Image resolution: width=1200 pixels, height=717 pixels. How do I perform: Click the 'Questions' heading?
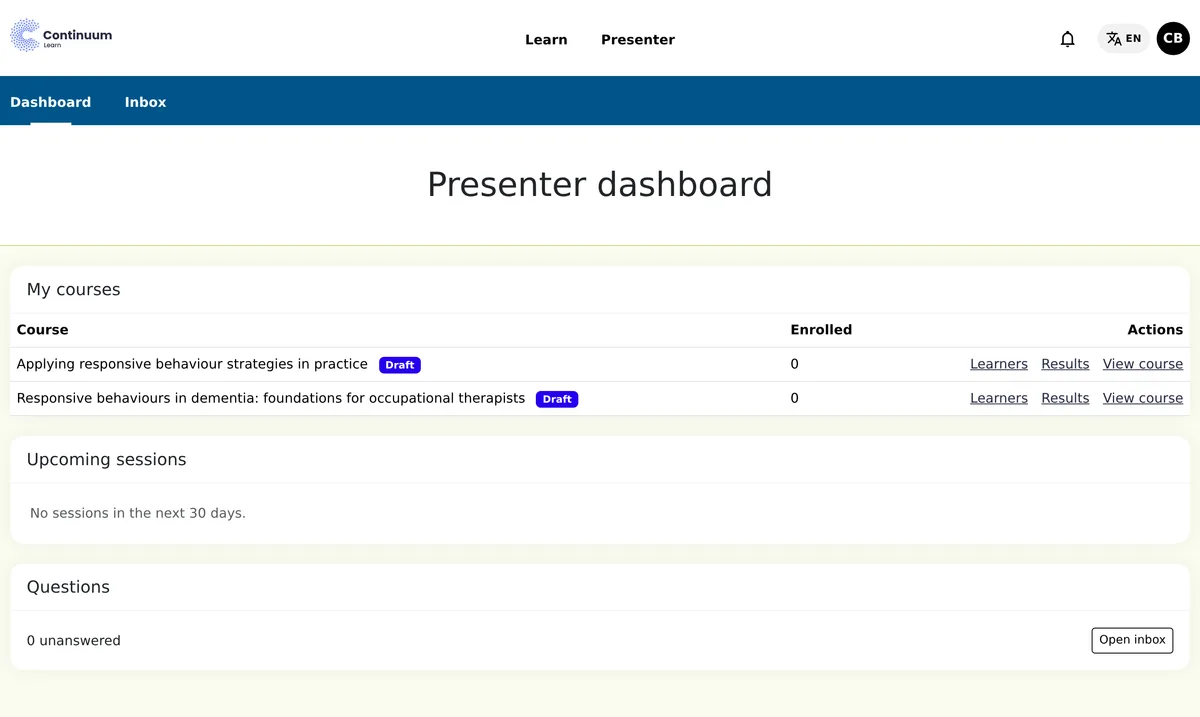[x=68, y=587]
